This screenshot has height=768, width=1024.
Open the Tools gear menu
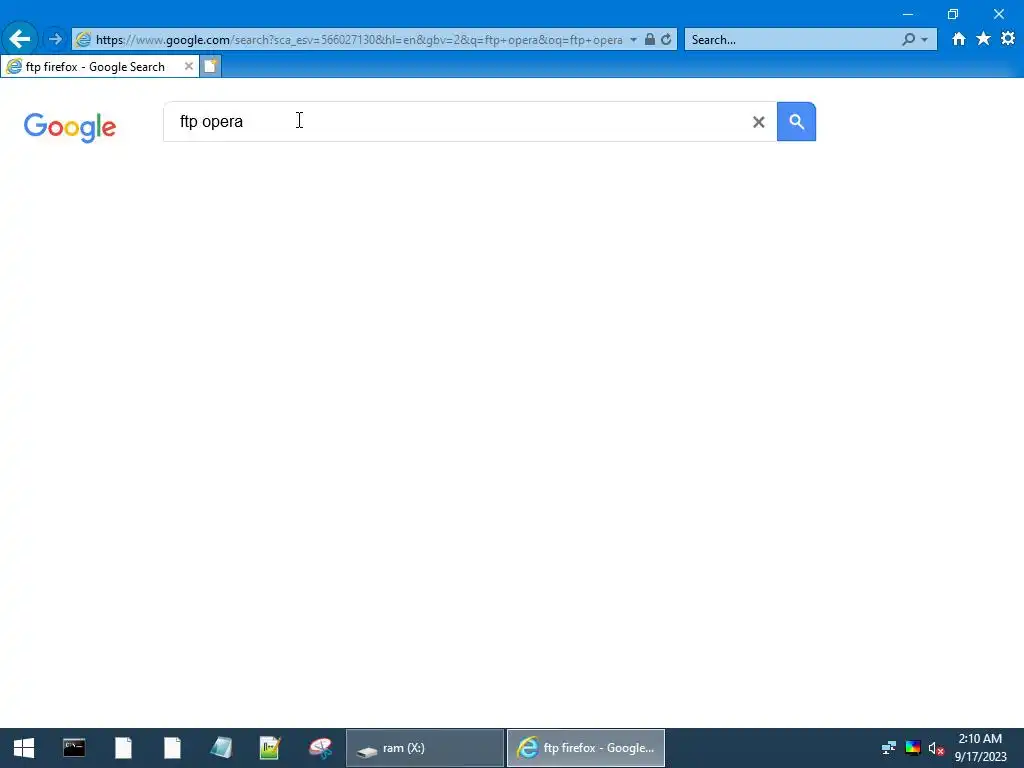pyautogui.click(x=1008, y=39)
